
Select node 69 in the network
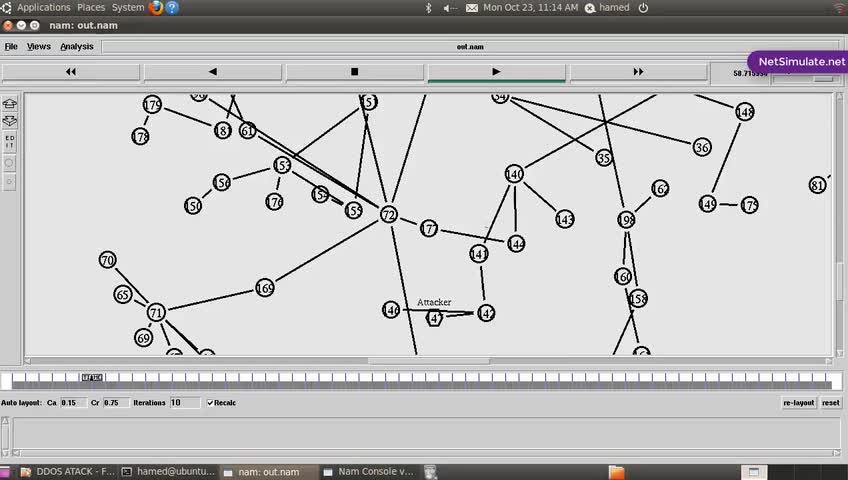pos(143,338)
